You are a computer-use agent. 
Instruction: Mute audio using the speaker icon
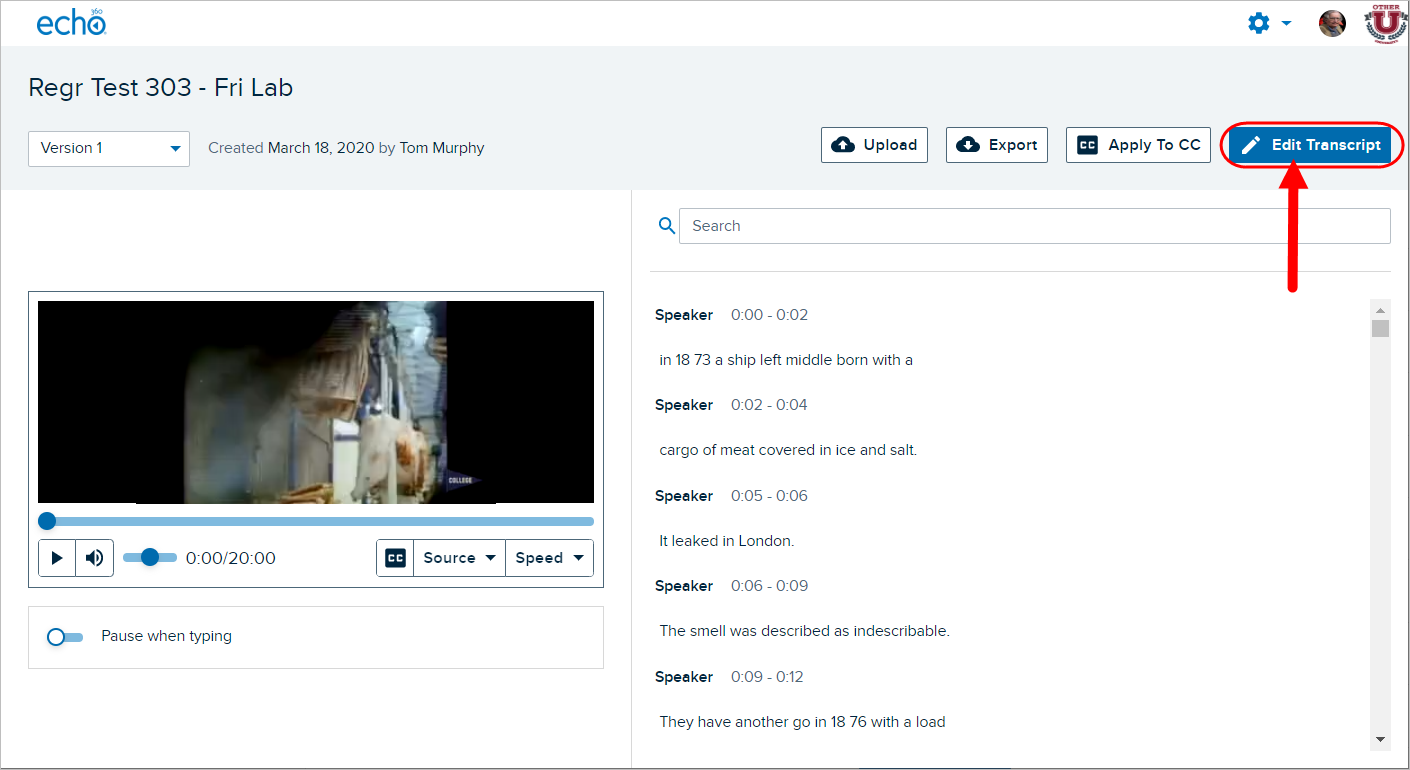coord(94,557)
